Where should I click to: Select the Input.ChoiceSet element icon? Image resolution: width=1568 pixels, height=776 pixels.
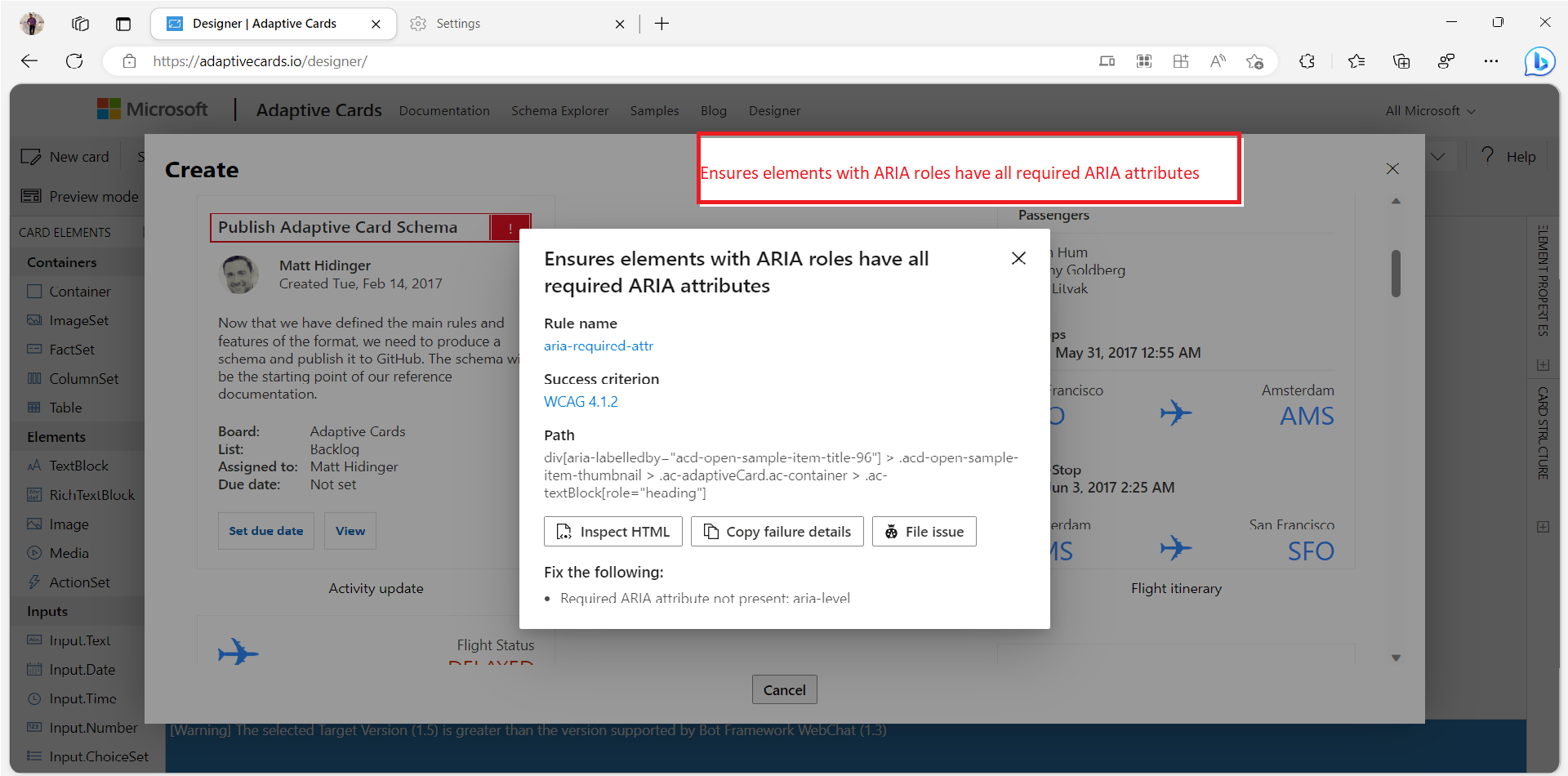tap(34, 756)
